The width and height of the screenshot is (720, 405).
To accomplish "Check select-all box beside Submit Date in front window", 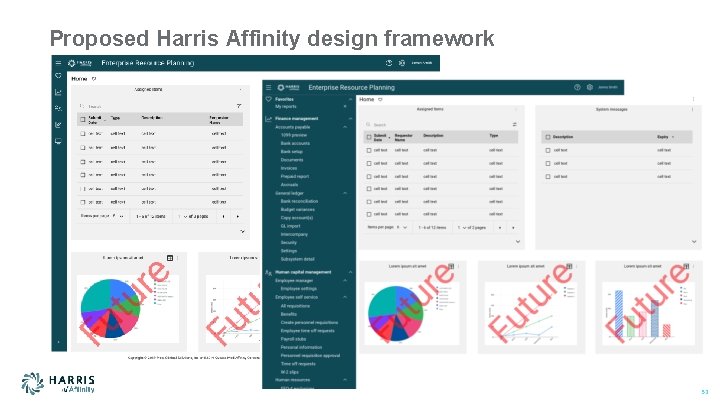I will (x=369, y=137).
